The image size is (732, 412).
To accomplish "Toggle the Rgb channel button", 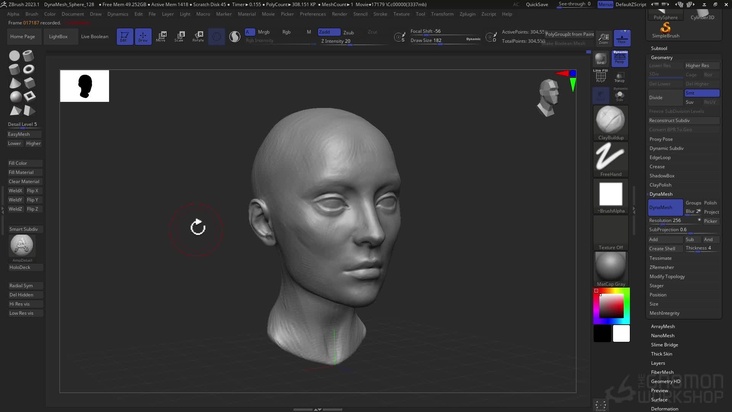I will (286, 32).
